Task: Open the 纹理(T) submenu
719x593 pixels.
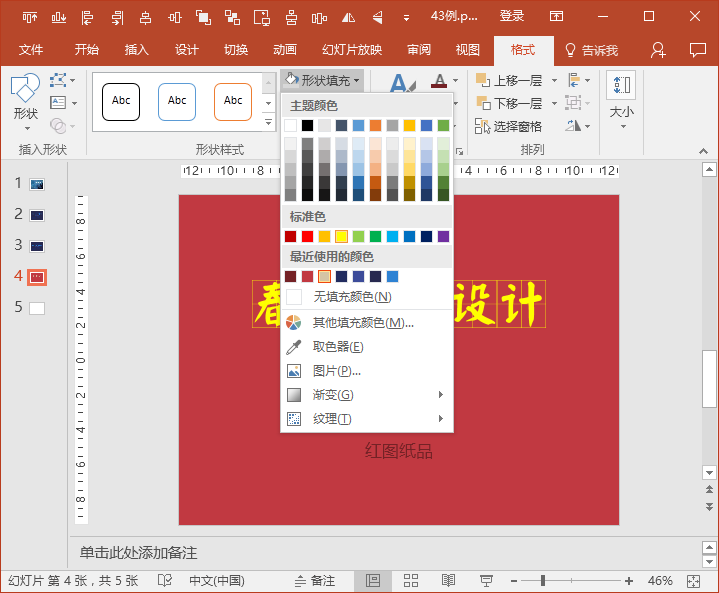Action: click(x=367, y=418)
